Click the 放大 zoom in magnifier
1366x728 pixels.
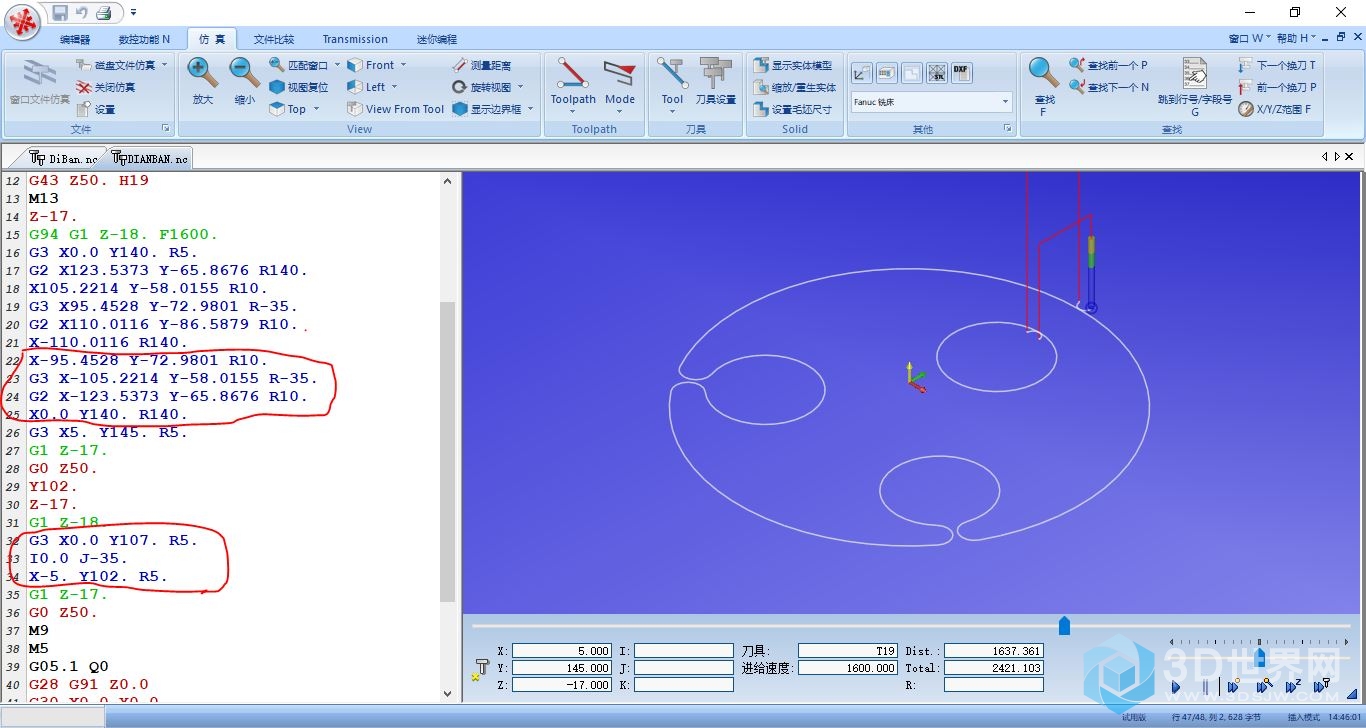point(203,82)
